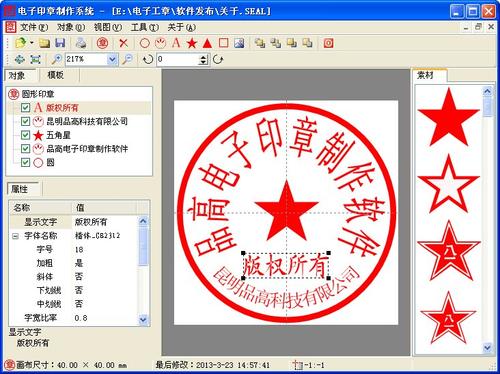Click the 字宽比率 value 0.8

tap(81, 318)
